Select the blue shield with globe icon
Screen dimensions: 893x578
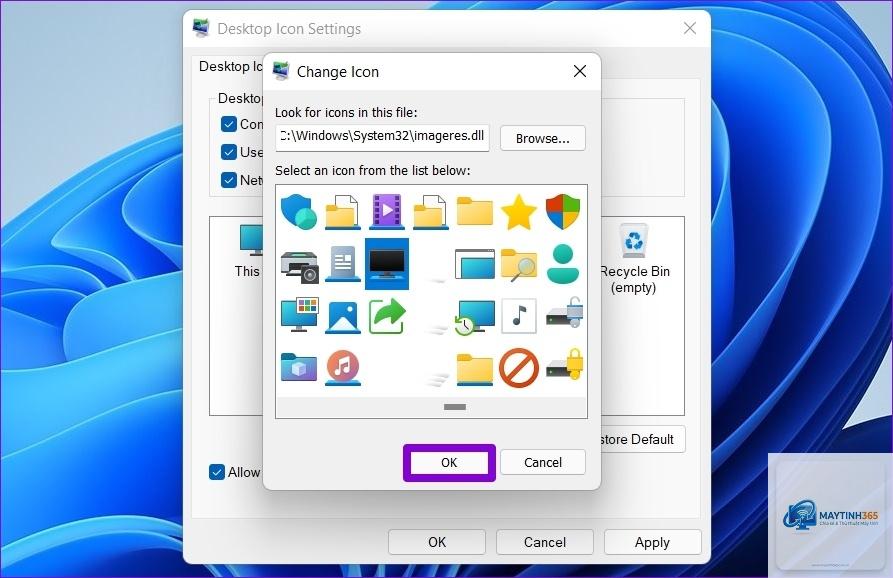point(299,211)
